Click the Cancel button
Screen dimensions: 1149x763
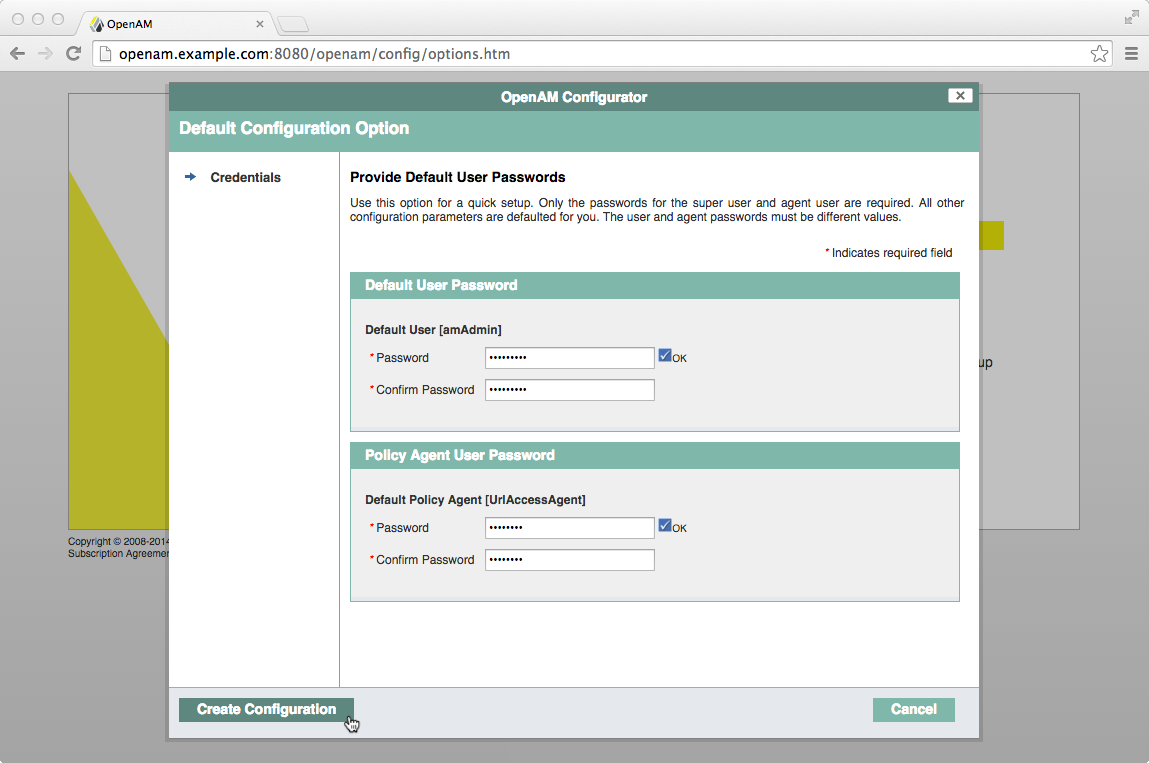point(913,709)
